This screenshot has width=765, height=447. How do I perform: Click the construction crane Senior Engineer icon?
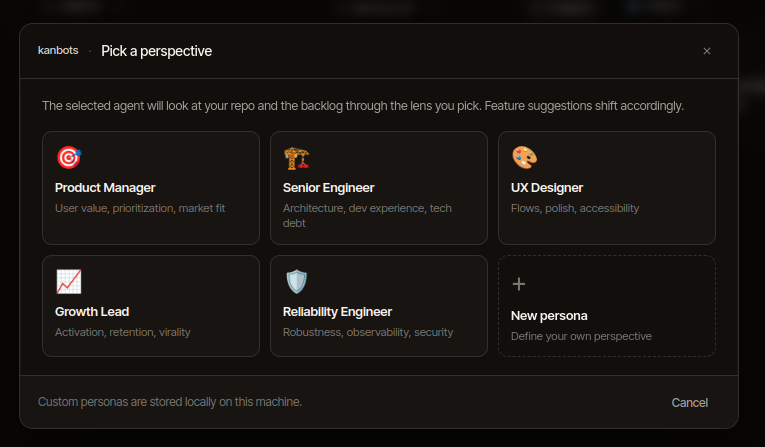click(x=297, y=158)
